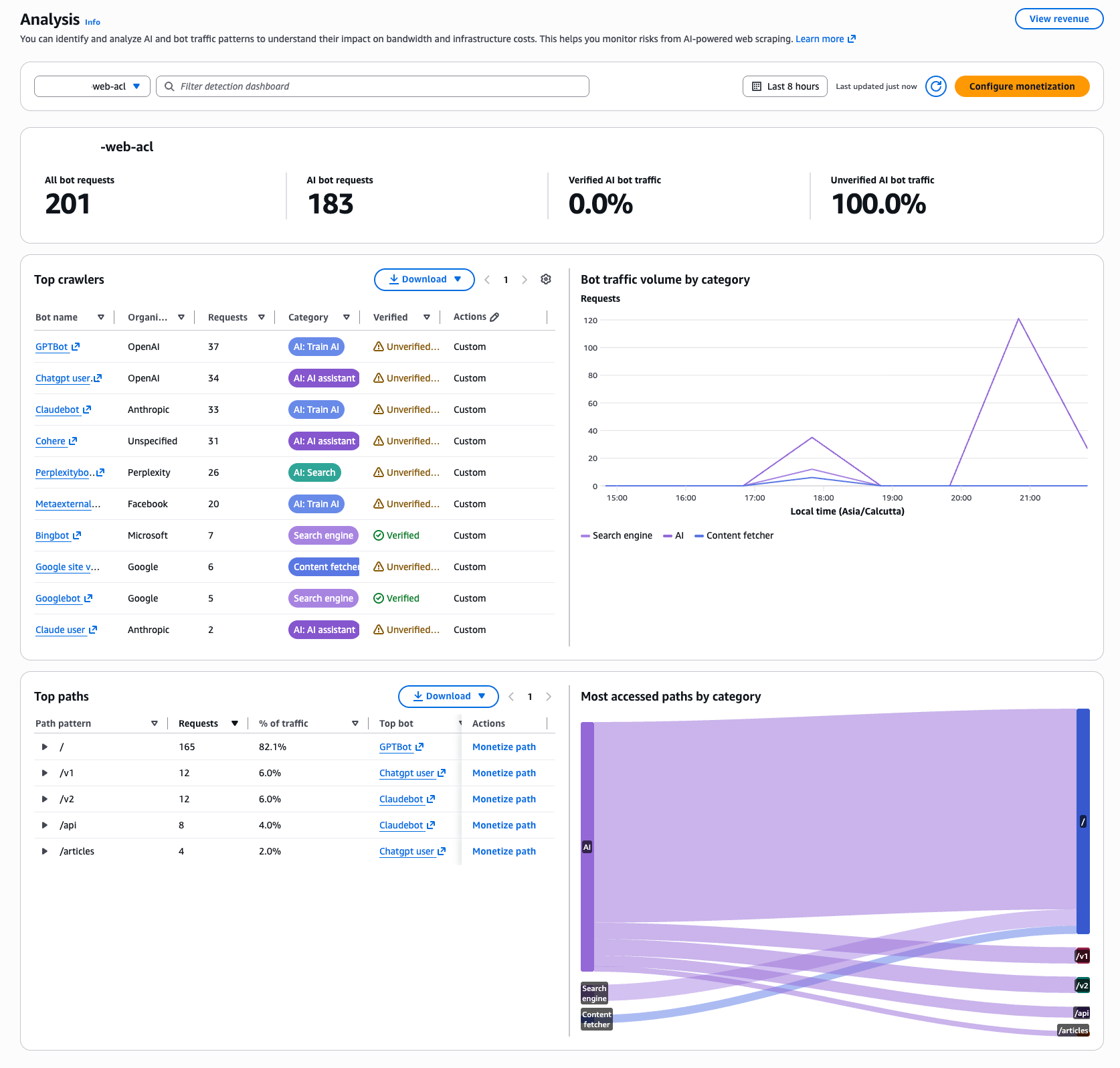Image resolution: width=1120 pixels, height=1068 pixels.
Task: Open Top crawlers Download dropdown
Action: pos(424,280)
